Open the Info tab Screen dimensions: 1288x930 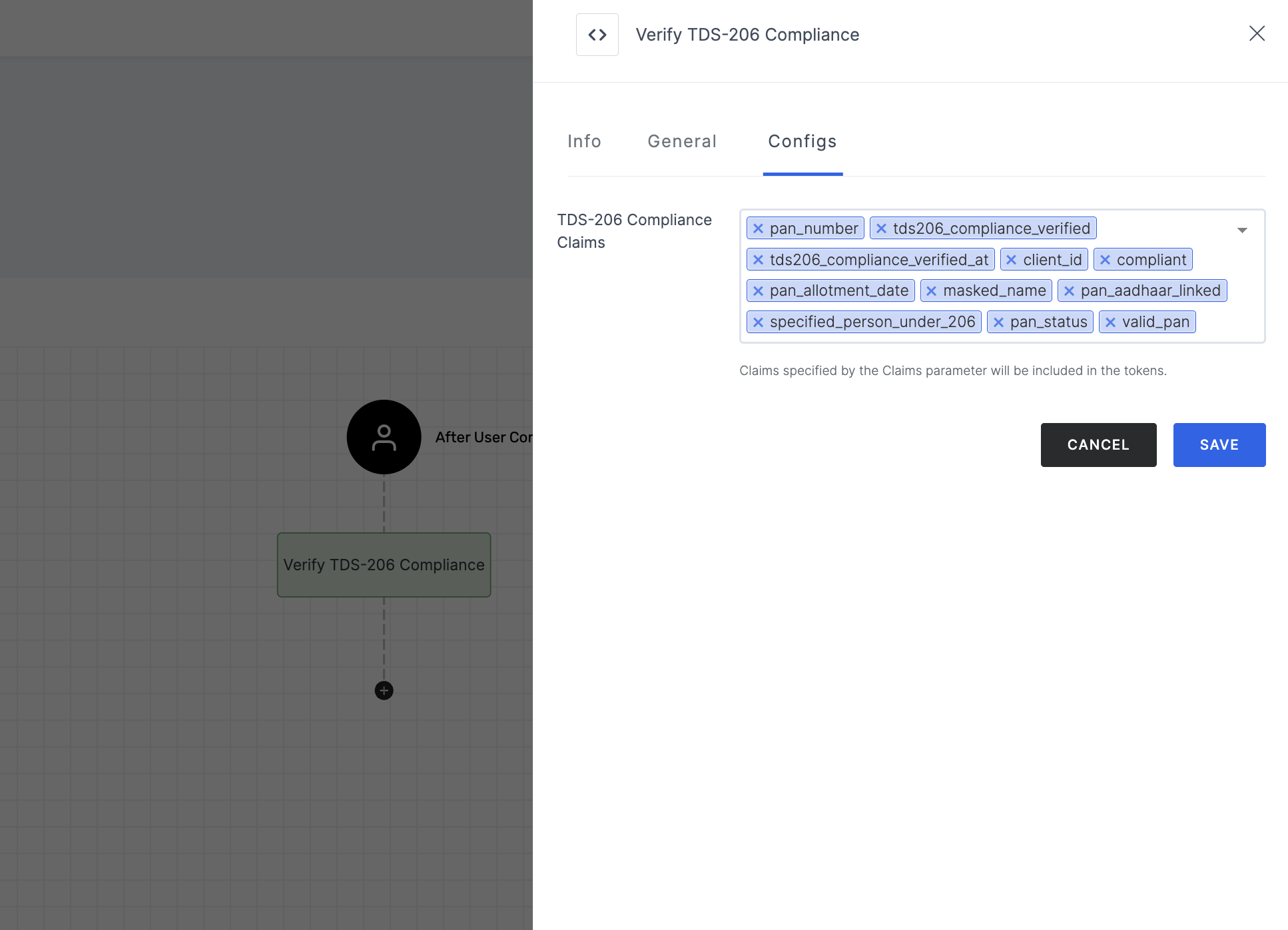pos(585,141)
